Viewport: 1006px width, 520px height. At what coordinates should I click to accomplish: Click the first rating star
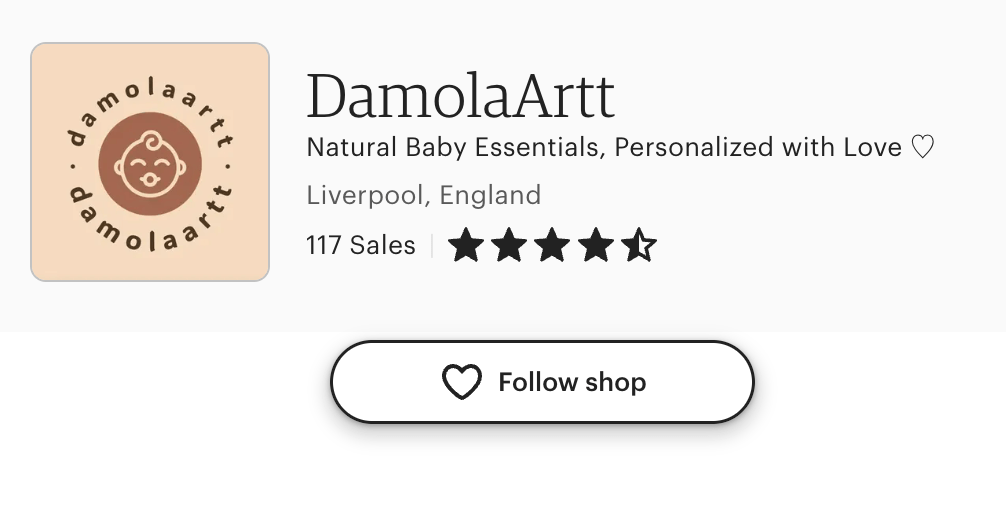point(466,245)
